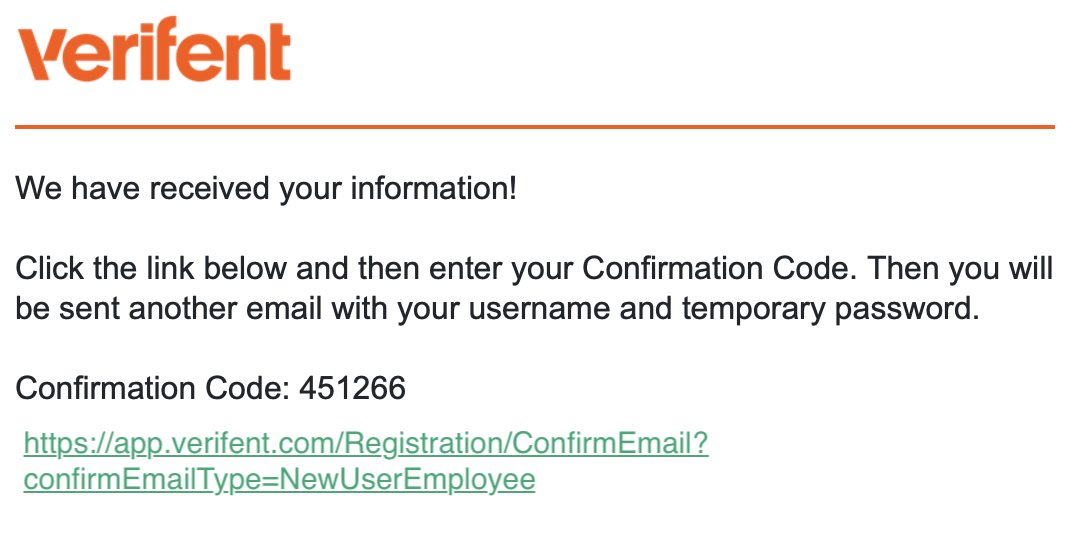Image resolution: width=1082 pixels, height=558 pixels.
Task: Click the letter V in the Verifent logo
Action: click(42, 53)
